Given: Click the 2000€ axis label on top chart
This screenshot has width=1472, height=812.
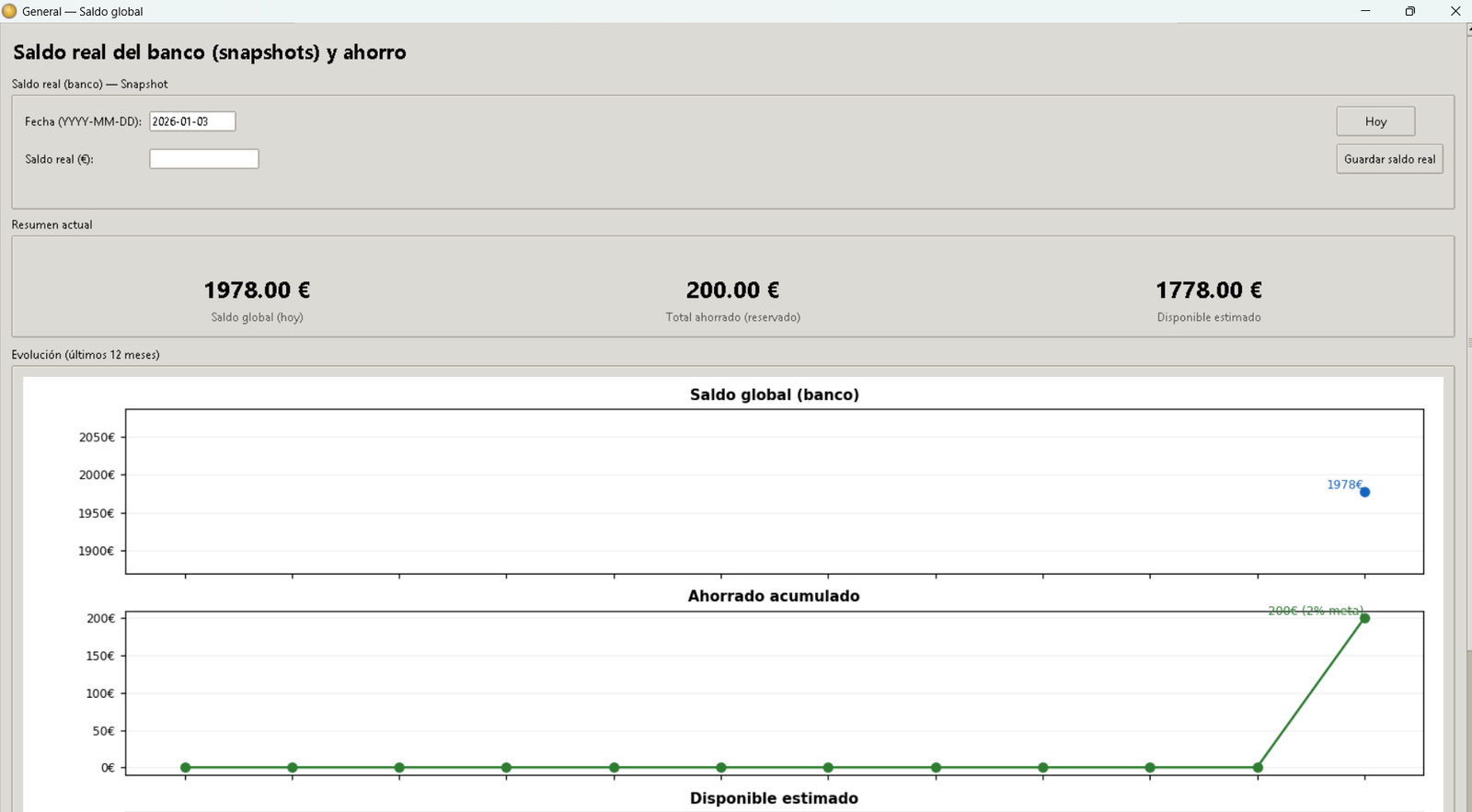Looking at the screenshot, I should point(97,475).
